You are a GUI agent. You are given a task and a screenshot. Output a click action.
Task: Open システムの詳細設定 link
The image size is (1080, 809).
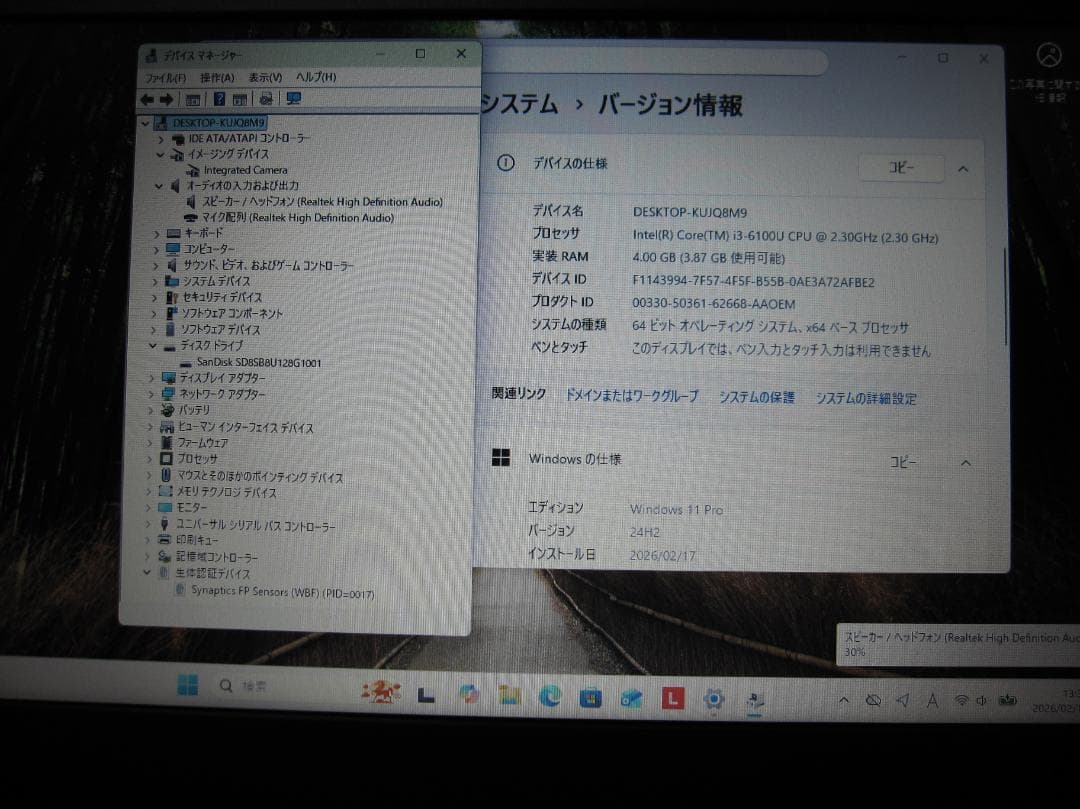coord(866,399)
